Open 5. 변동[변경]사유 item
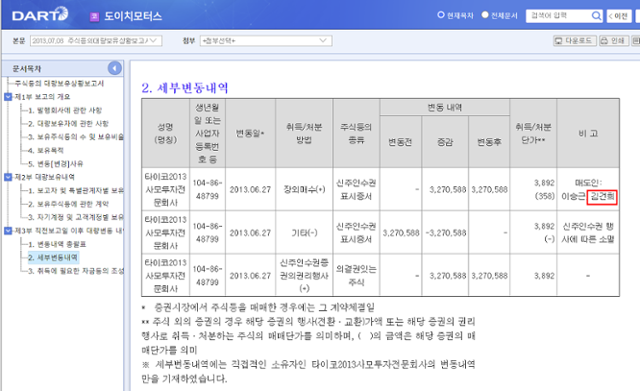Viewport: 640px width, 391px height. click(x=56, y=164)
